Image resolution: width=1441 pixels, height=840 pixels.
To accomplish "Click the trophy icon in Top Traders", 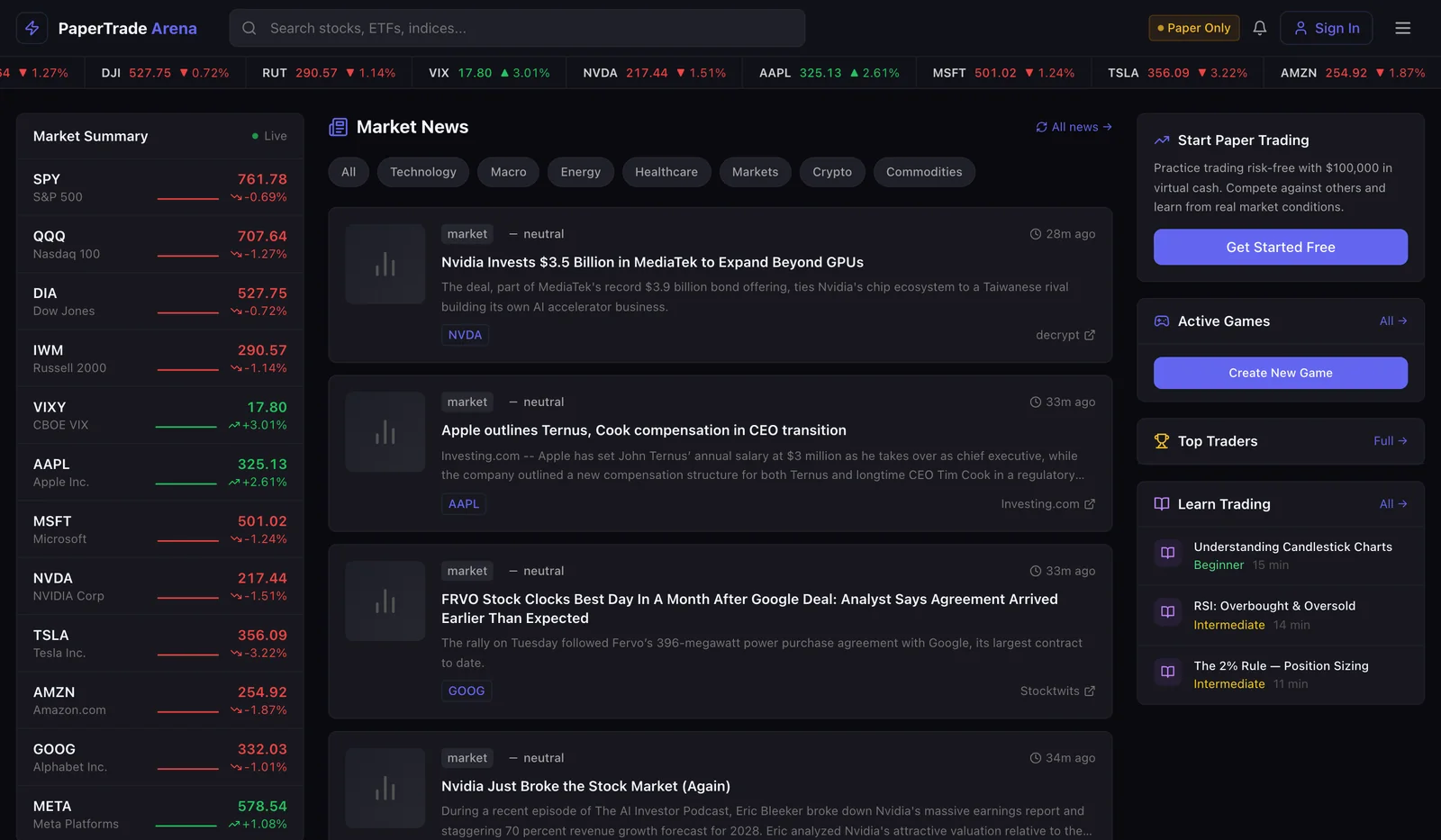I will click(x=1162, y=441).
